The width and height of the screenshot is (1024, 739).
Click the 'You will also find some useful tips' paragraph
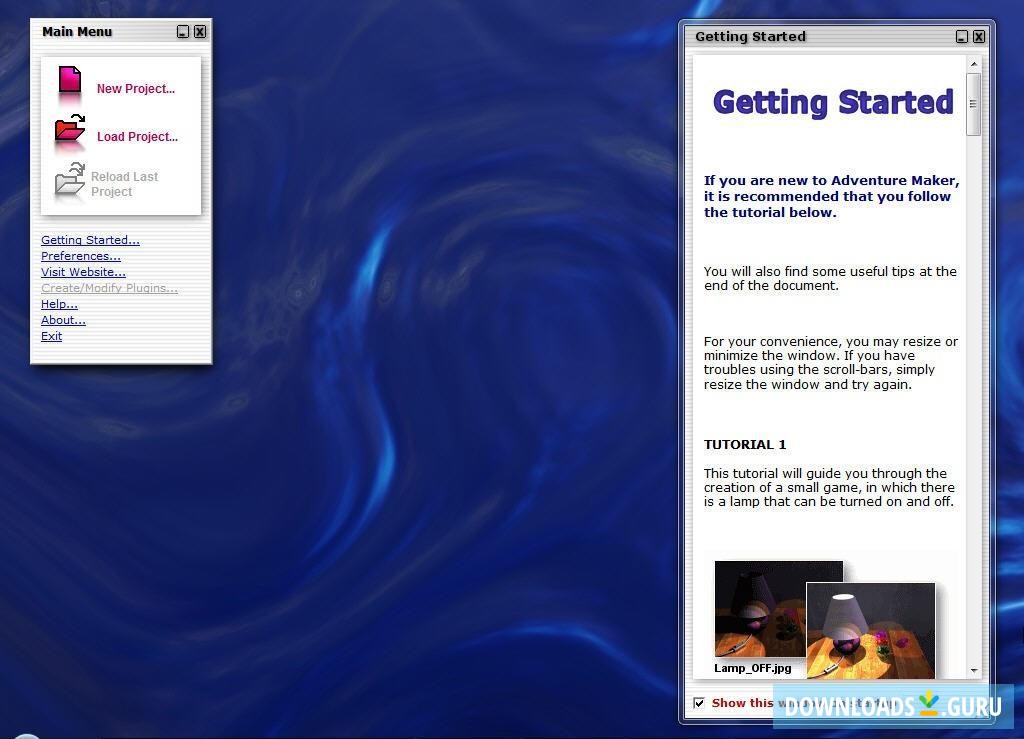coord(830,279)
